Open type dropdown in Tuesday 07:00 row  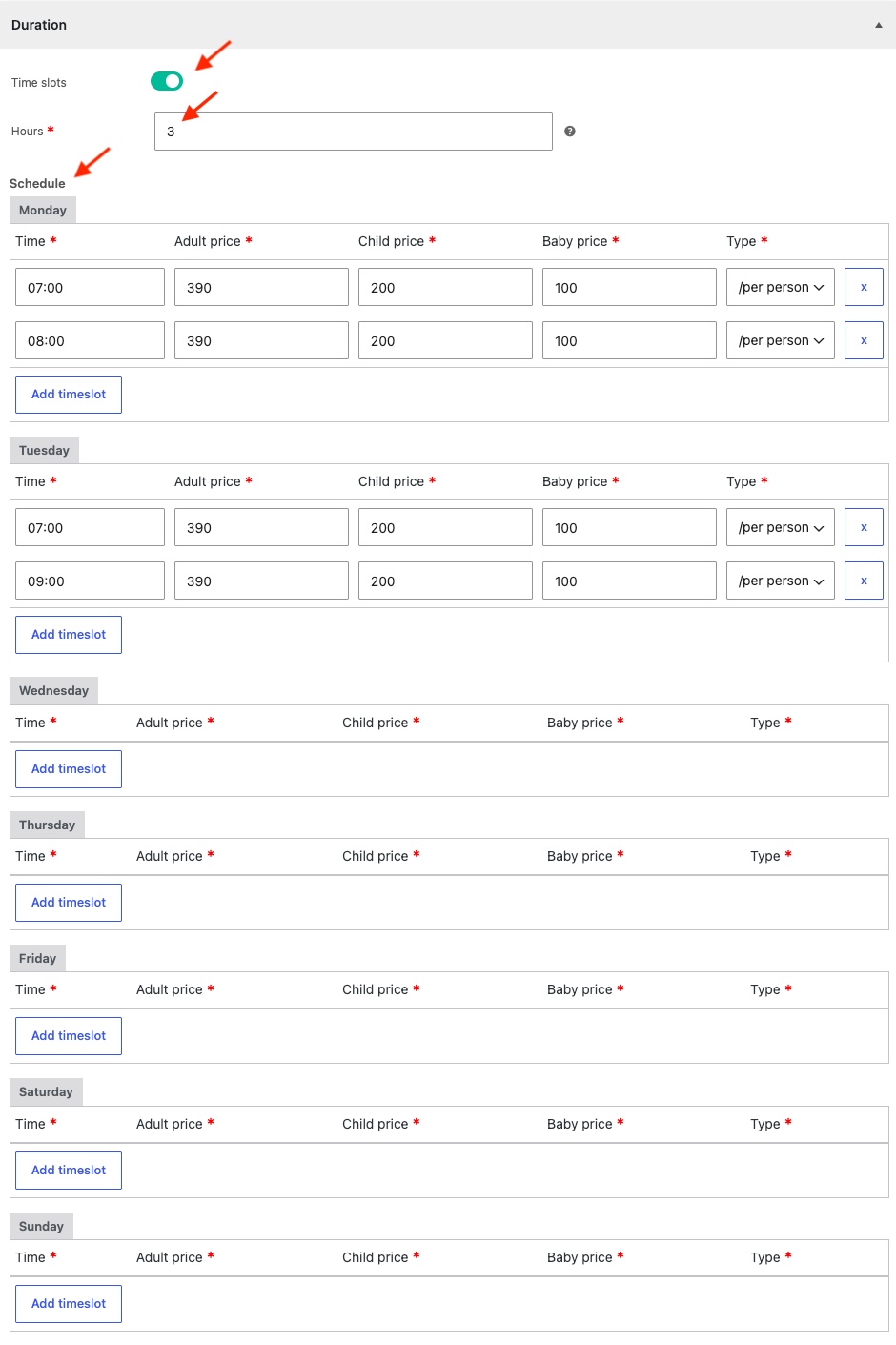(x=781, y=527)
